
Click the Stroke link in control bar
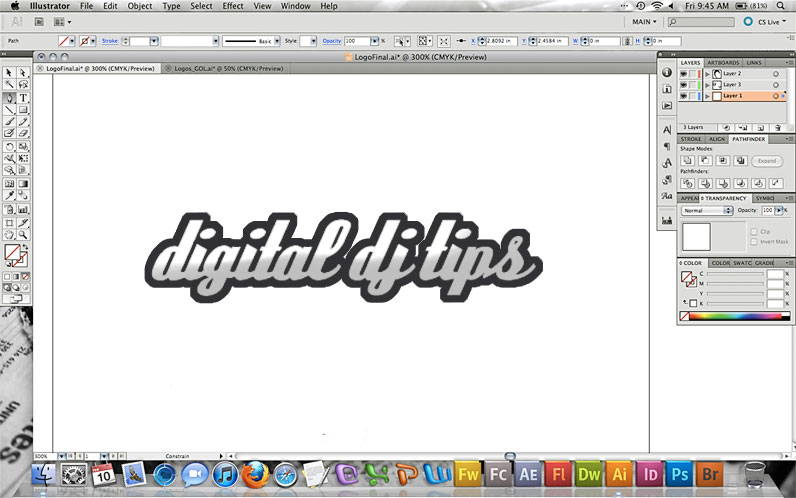point(110,41)
